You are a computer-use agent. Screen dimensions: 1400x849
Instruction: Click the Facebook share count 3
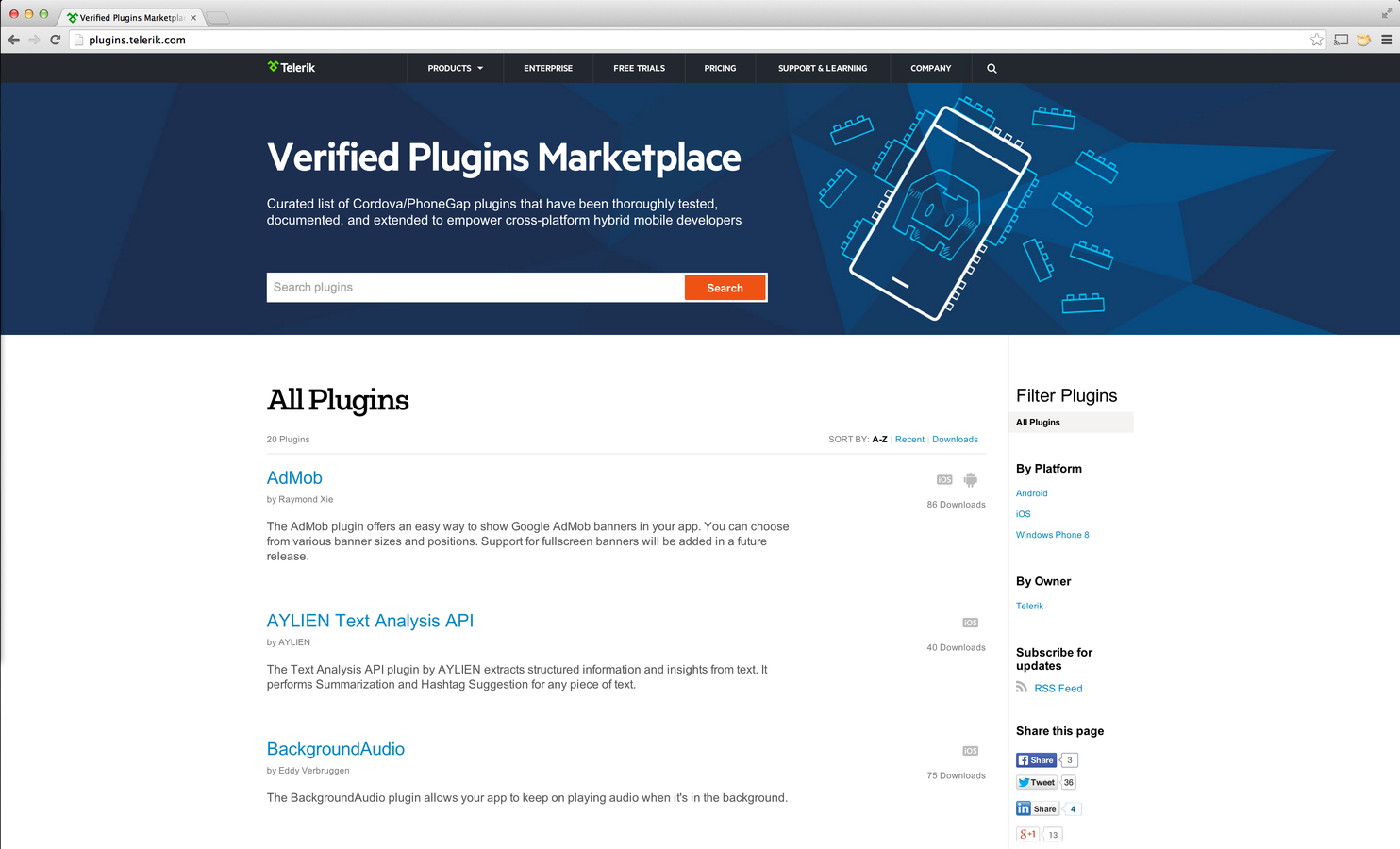click(x=1070, y=760)
